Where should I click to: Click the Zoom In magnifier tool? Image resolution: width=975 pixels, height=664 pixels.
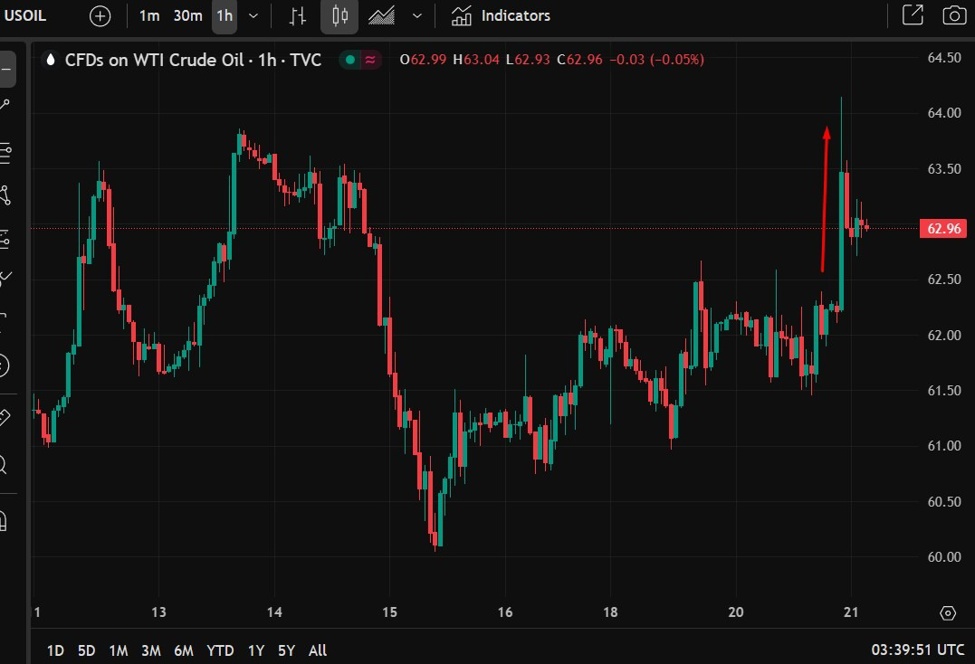[5, 465]
